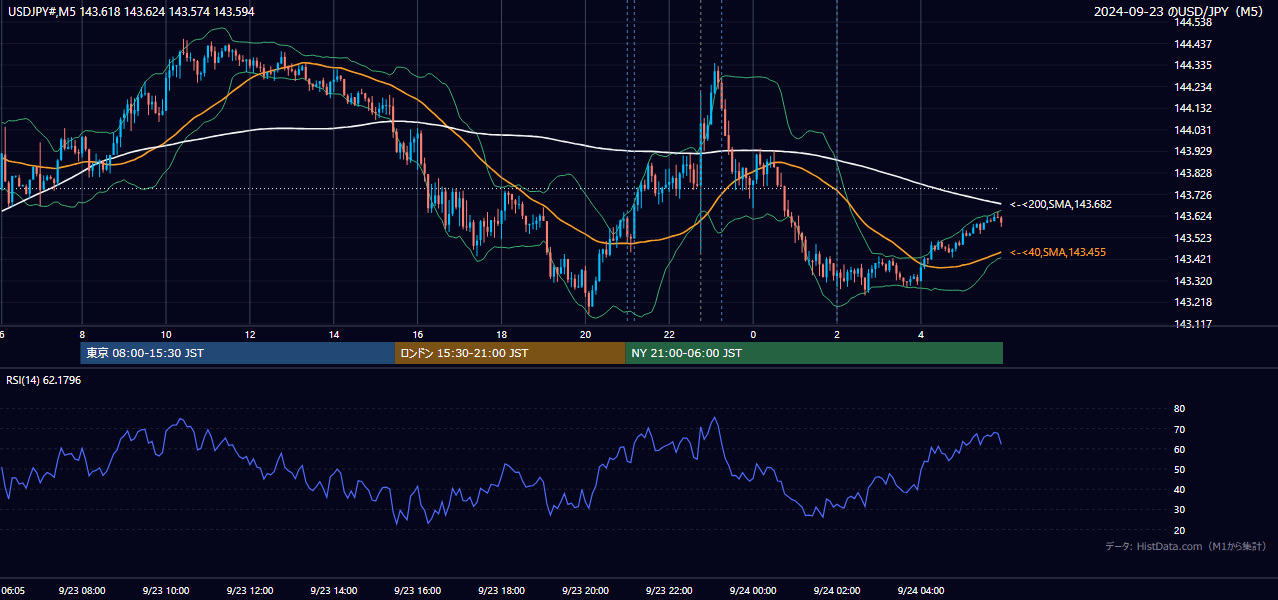Viewport: 1278px width, 600px height.
Task: Click hour tick 12 below the price chart
Action: 250,335
